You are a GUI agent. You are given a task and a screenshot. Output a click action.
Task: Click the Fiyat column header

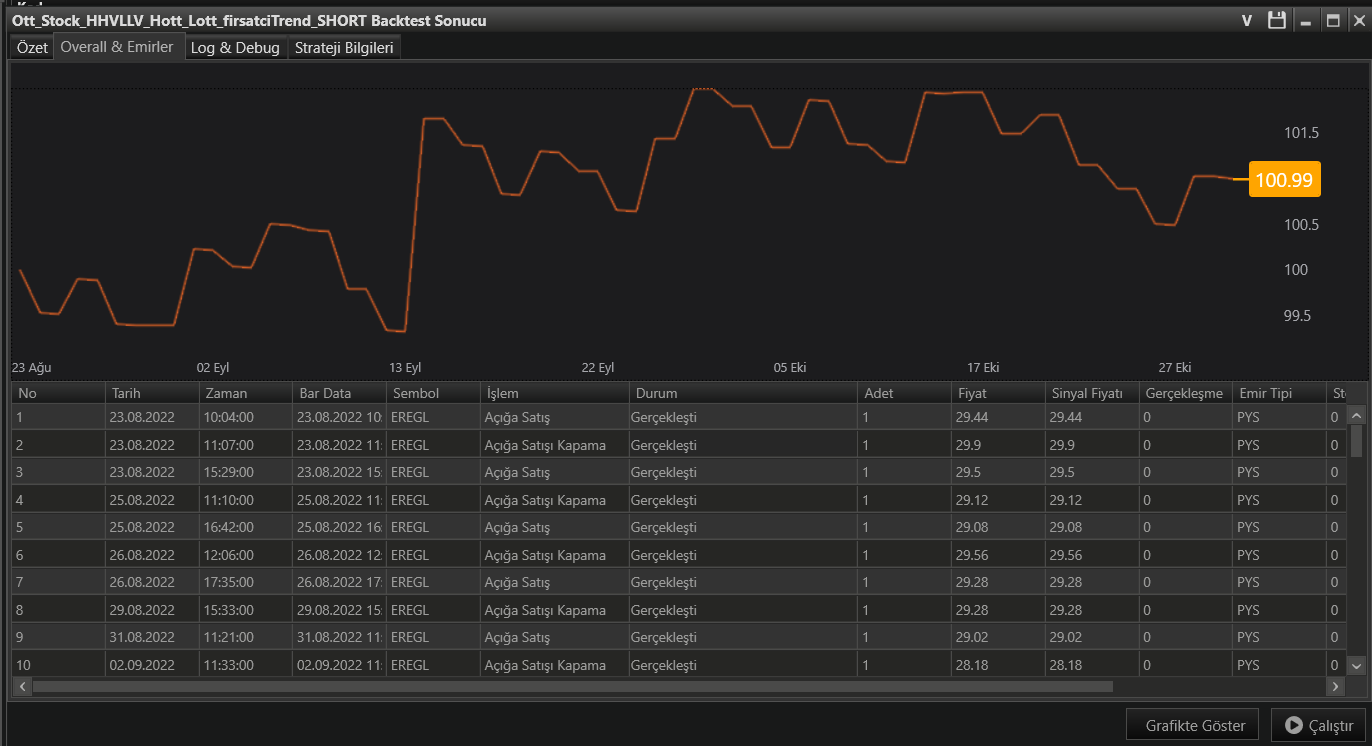[998, 393]
